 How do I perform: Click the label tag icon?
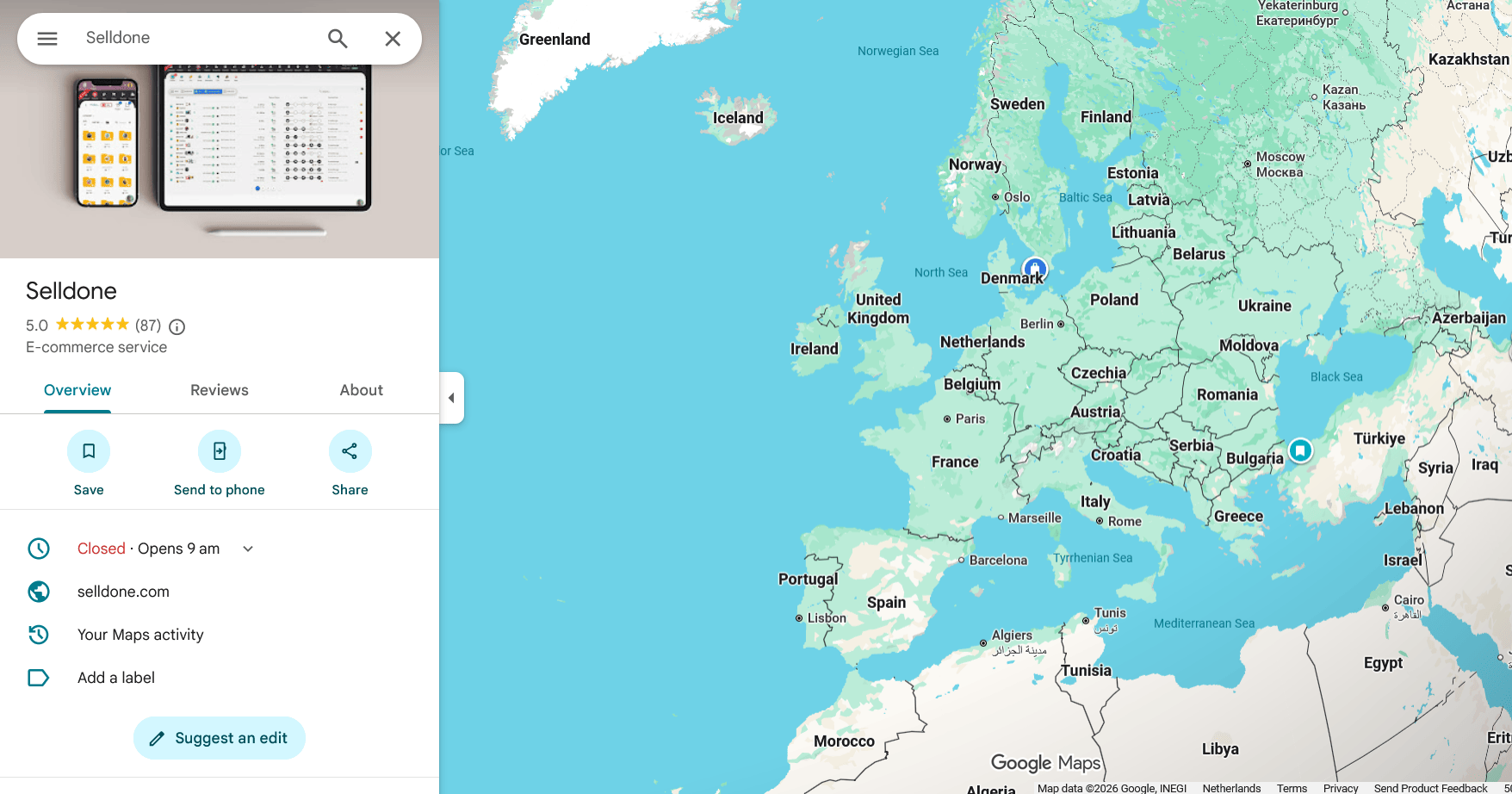click(39, 678)
